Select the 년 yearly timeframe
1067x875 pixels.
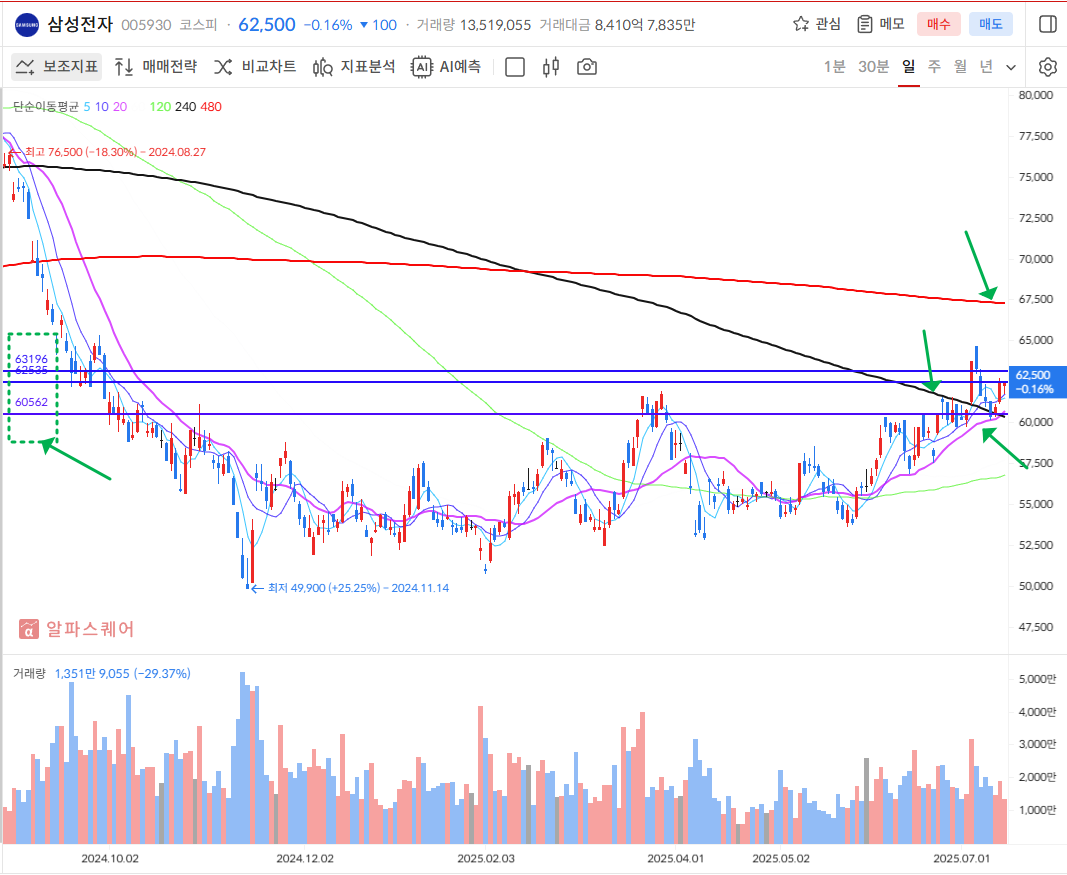click(x=986, y=67)
